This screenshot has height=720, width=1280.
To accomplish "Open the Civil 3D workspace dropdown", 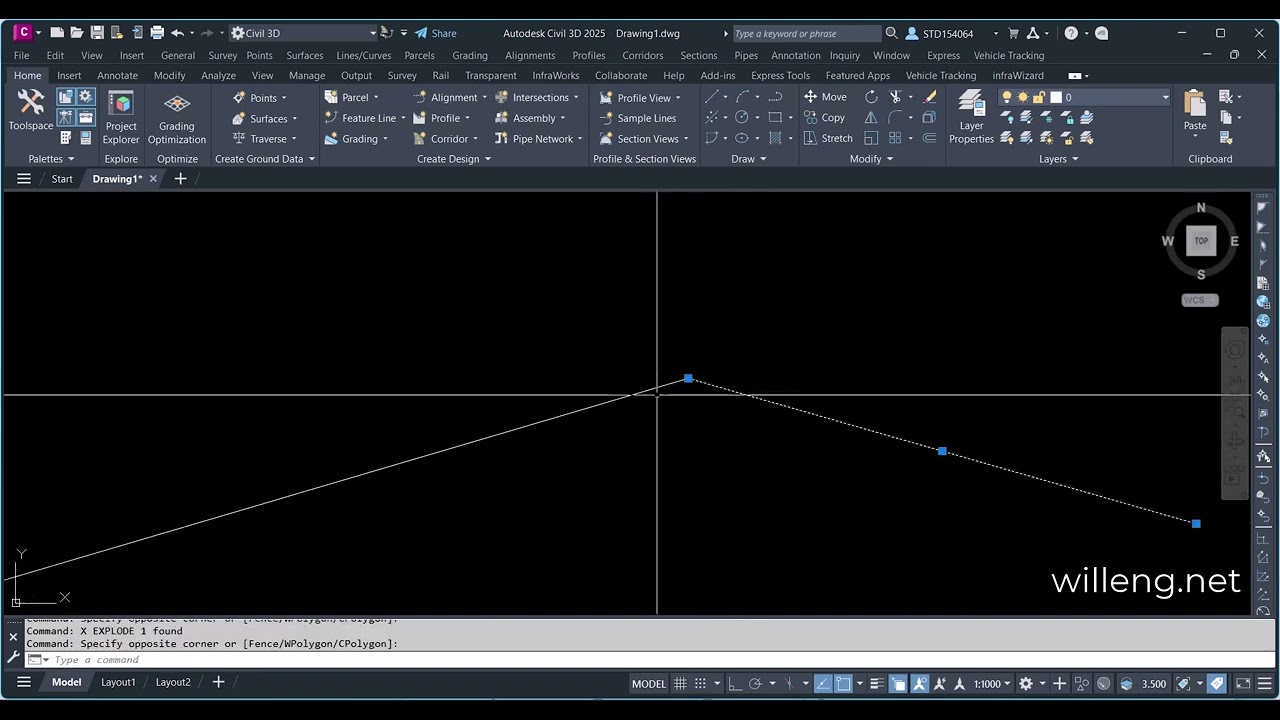I will point(304,33).
